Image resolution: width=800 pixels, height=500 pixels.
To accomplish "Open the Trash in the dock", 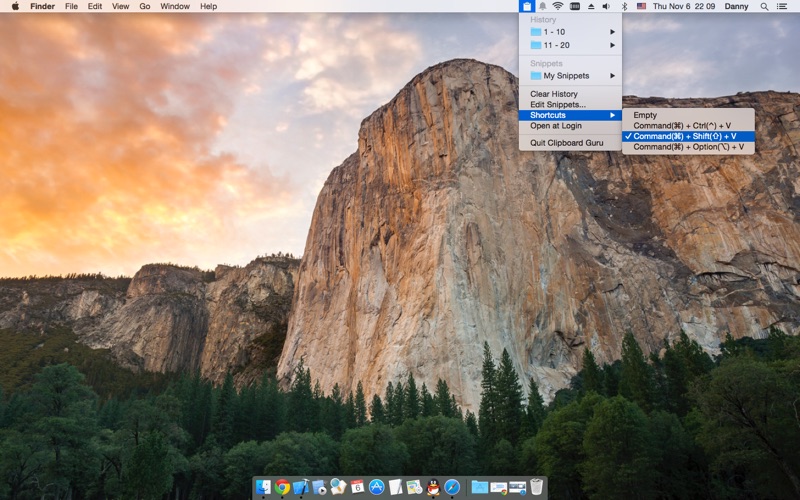I will click(x=537, y=487).
